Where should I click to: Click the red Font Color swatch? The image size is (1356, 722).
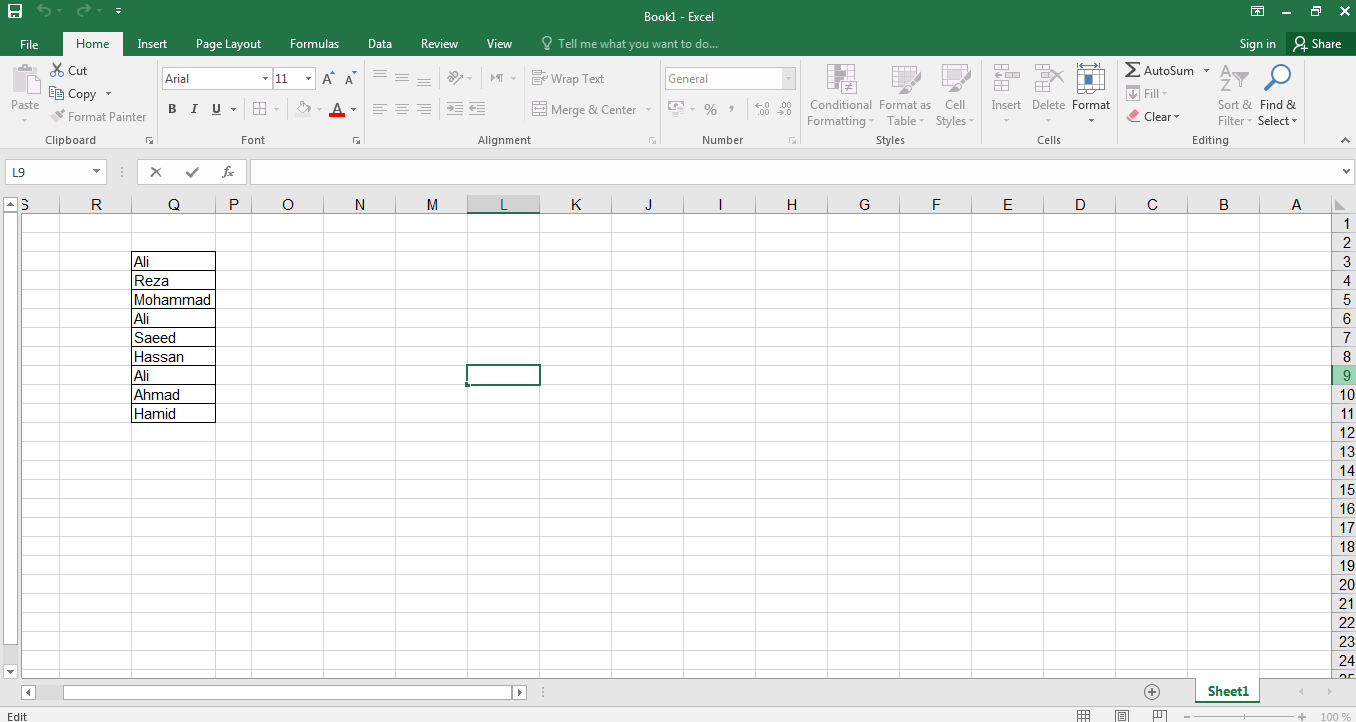click(x=336, y=109)
